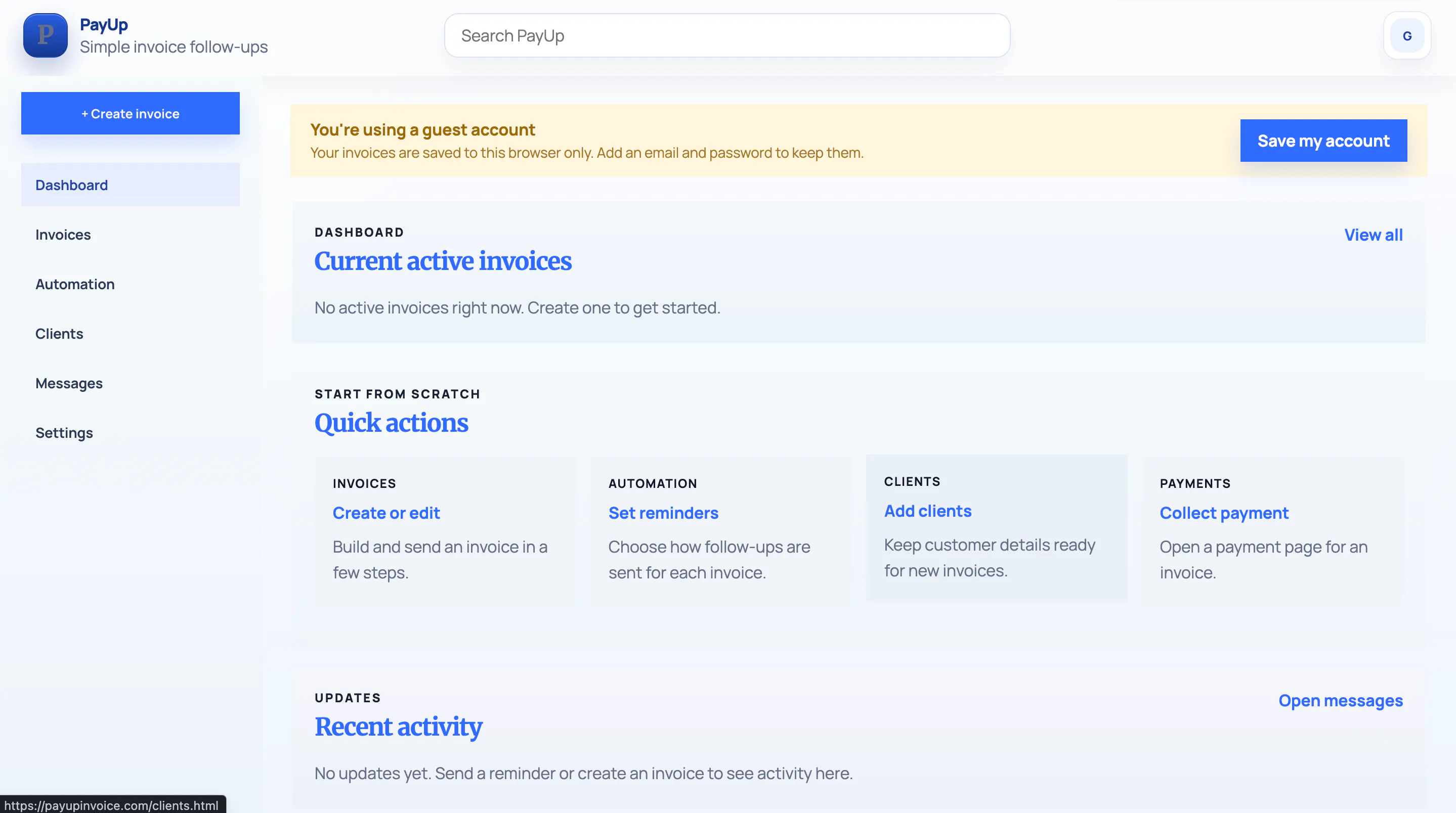The image size is (1456, 813).
Task: Open Settings in the sidebar
Action: pos(131,433)
